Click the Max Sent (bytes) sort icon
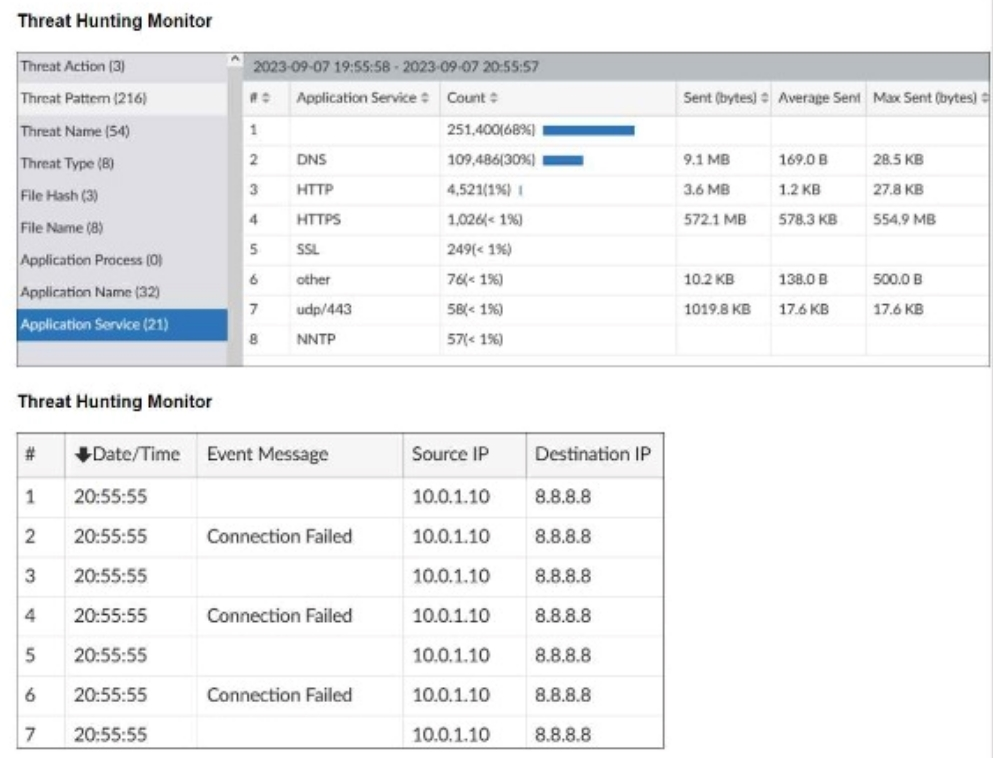Image resolution: width=993 pixels, height=758 pixels. tap(984, 99)
